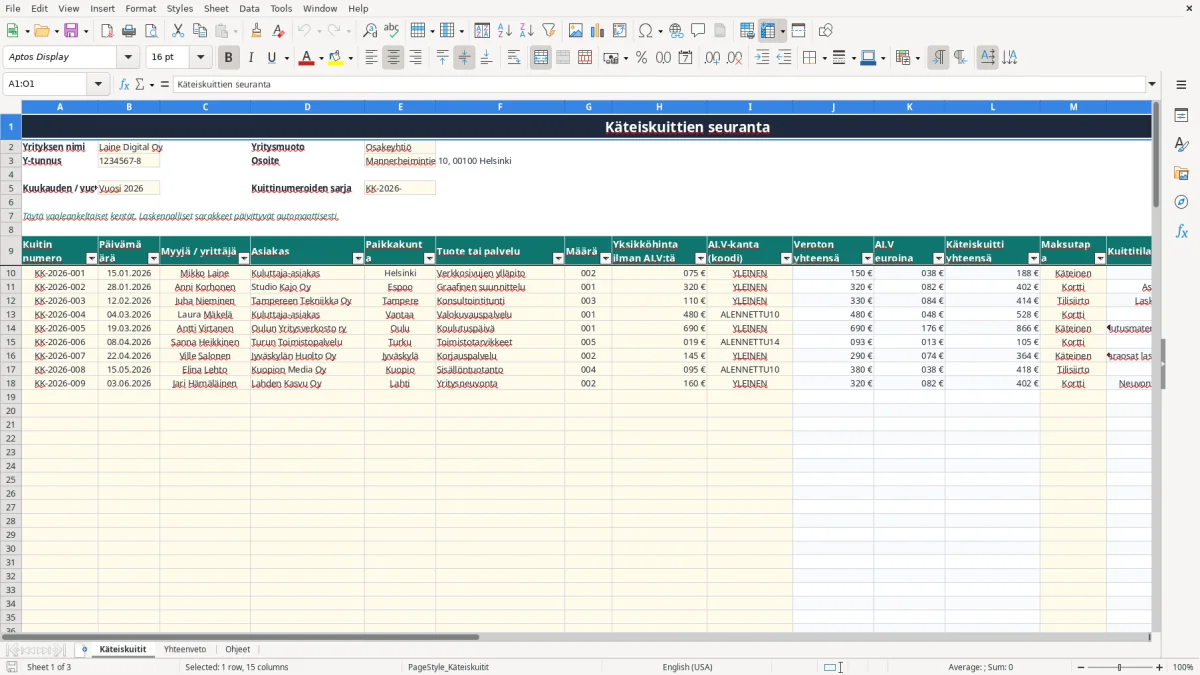This screenshot has width=1200, height=675.
Task: Insert a chart using toolbar icon
Action: point(598,31)
